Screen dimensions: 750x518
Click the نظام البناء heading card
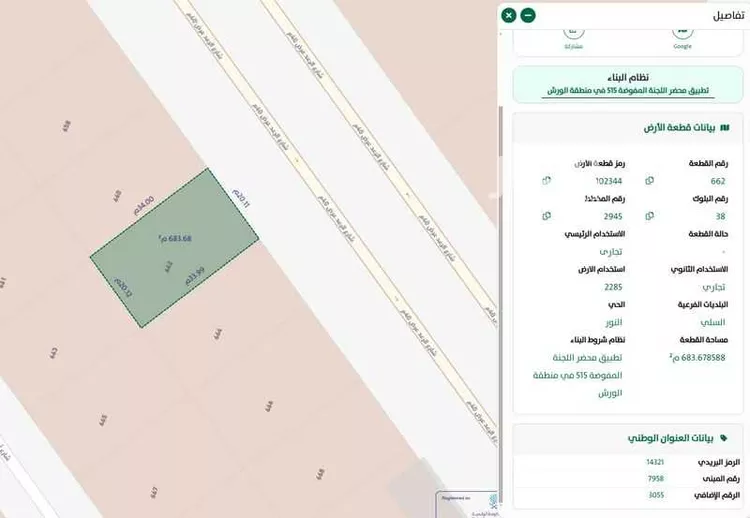(628, 84)
